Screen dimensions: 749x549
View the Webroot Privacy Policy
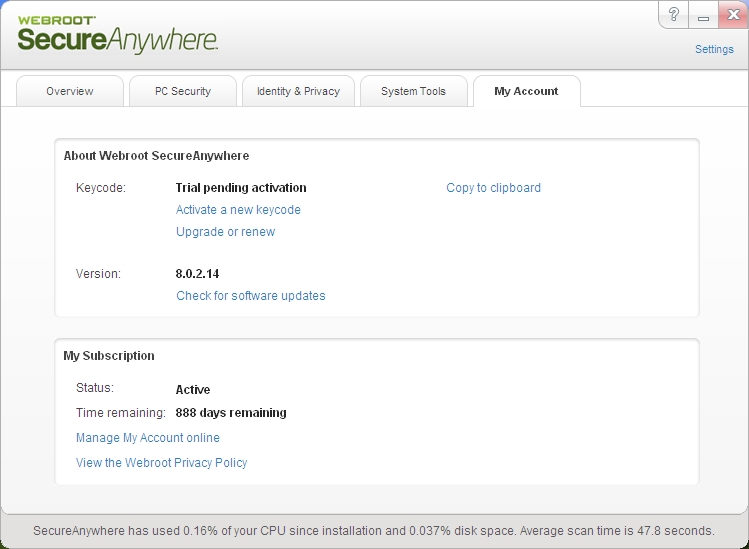(161, 463)
